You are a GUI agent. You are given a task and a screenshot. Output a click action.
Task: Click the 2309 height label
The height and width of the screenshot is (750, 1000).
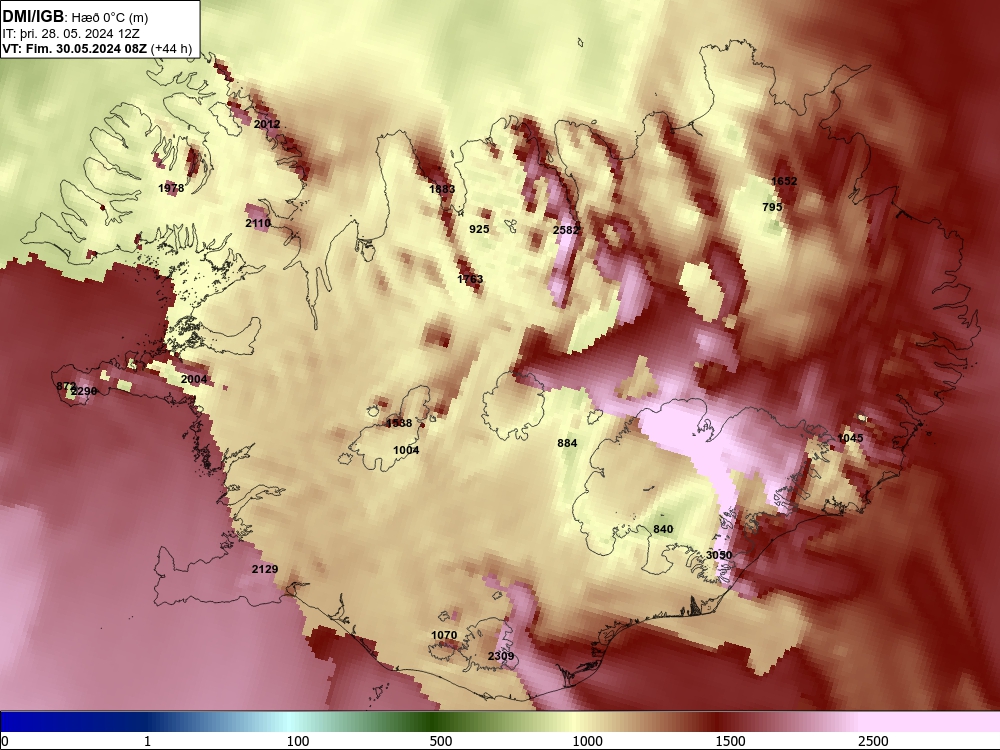pyautogui.click(x=501, y=656)
